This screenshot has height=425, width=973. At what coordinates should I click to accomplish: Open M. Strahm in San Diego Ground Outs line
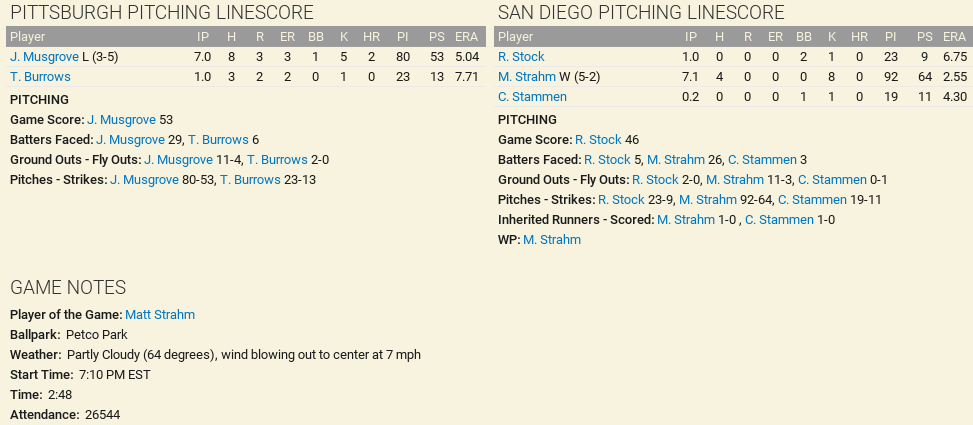click(x=735, y=180)
